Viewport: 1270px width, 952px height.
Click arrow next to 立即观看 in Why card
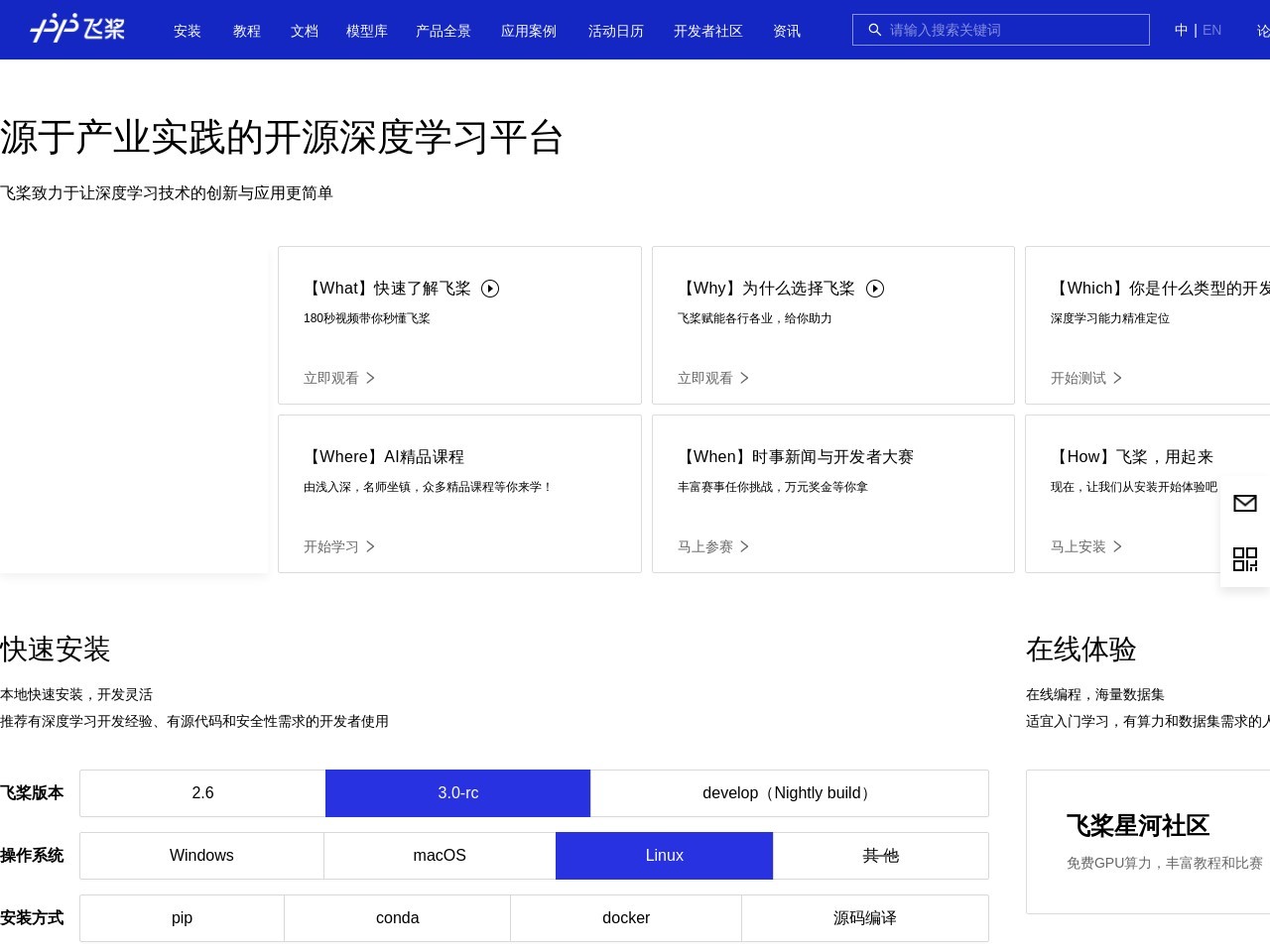coord(744,378)
